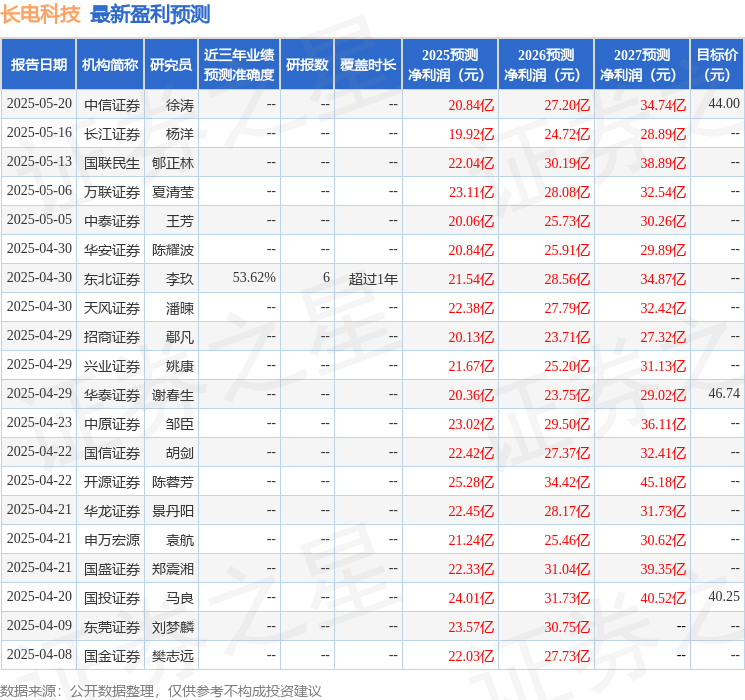The height and width of the screenshot is (700, 745).
Task: Select 国信证券 institution cell
Action: coord(112,453)
